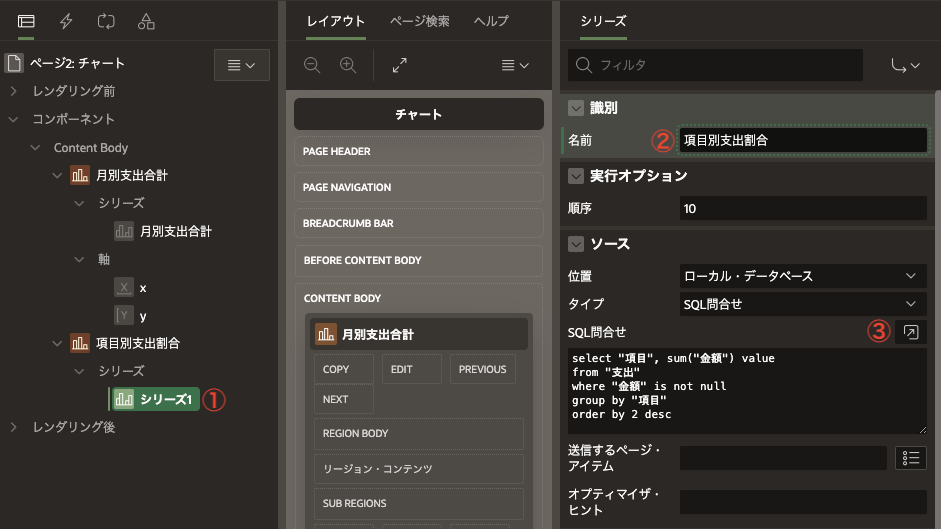This screenshot has height=529, width=941.
Task: Switch to the レイアウト tab
Action: point(335,22)
